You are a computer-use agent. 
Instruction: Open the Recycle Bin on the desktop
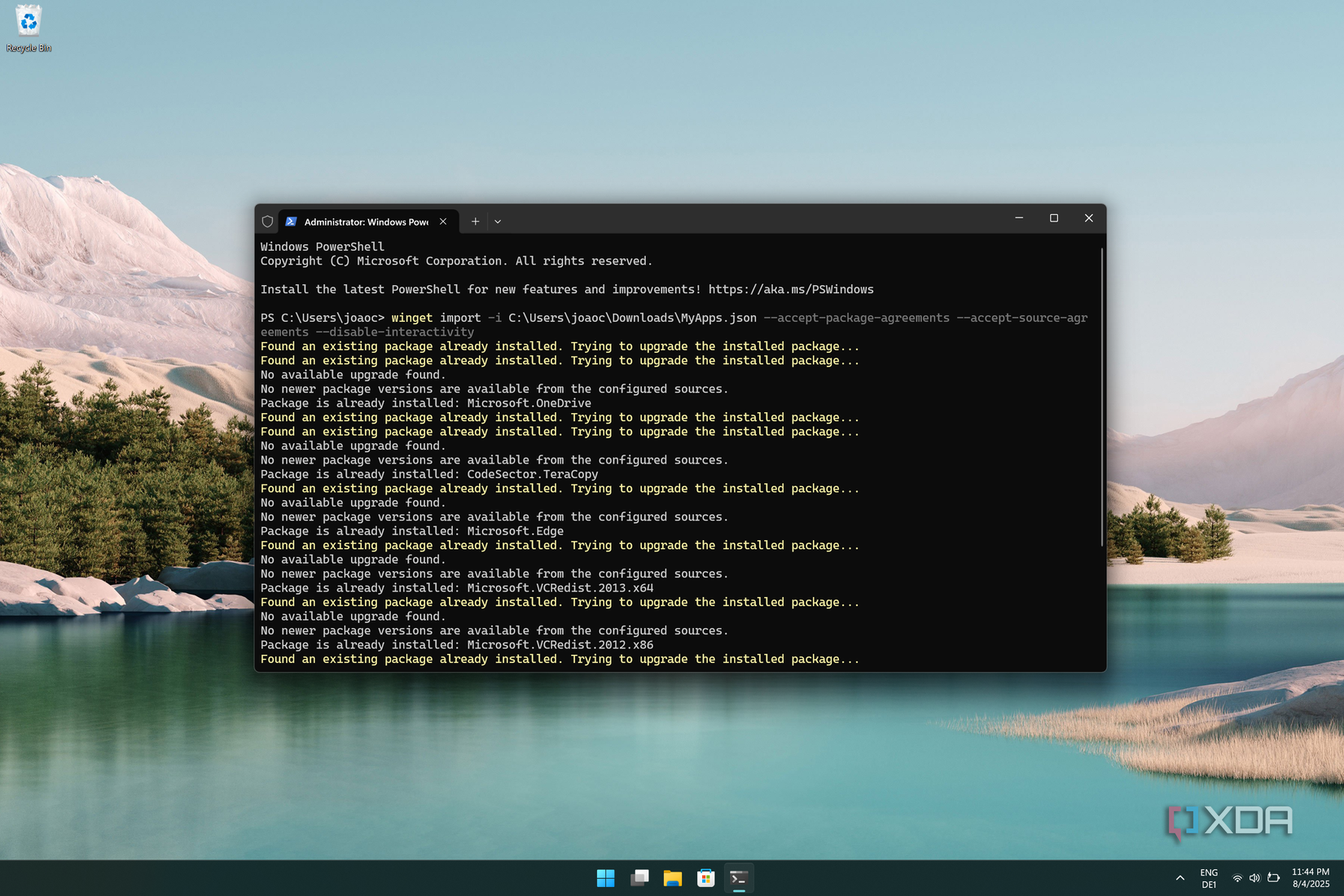click(x=29, y=22)
